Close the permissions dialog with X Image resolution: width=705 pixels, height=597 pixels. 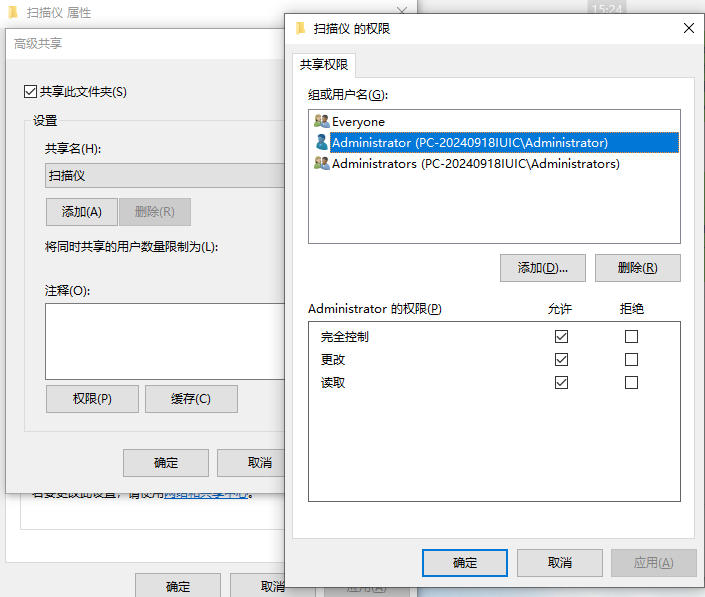pyautogui.click(x=688, y=29)
